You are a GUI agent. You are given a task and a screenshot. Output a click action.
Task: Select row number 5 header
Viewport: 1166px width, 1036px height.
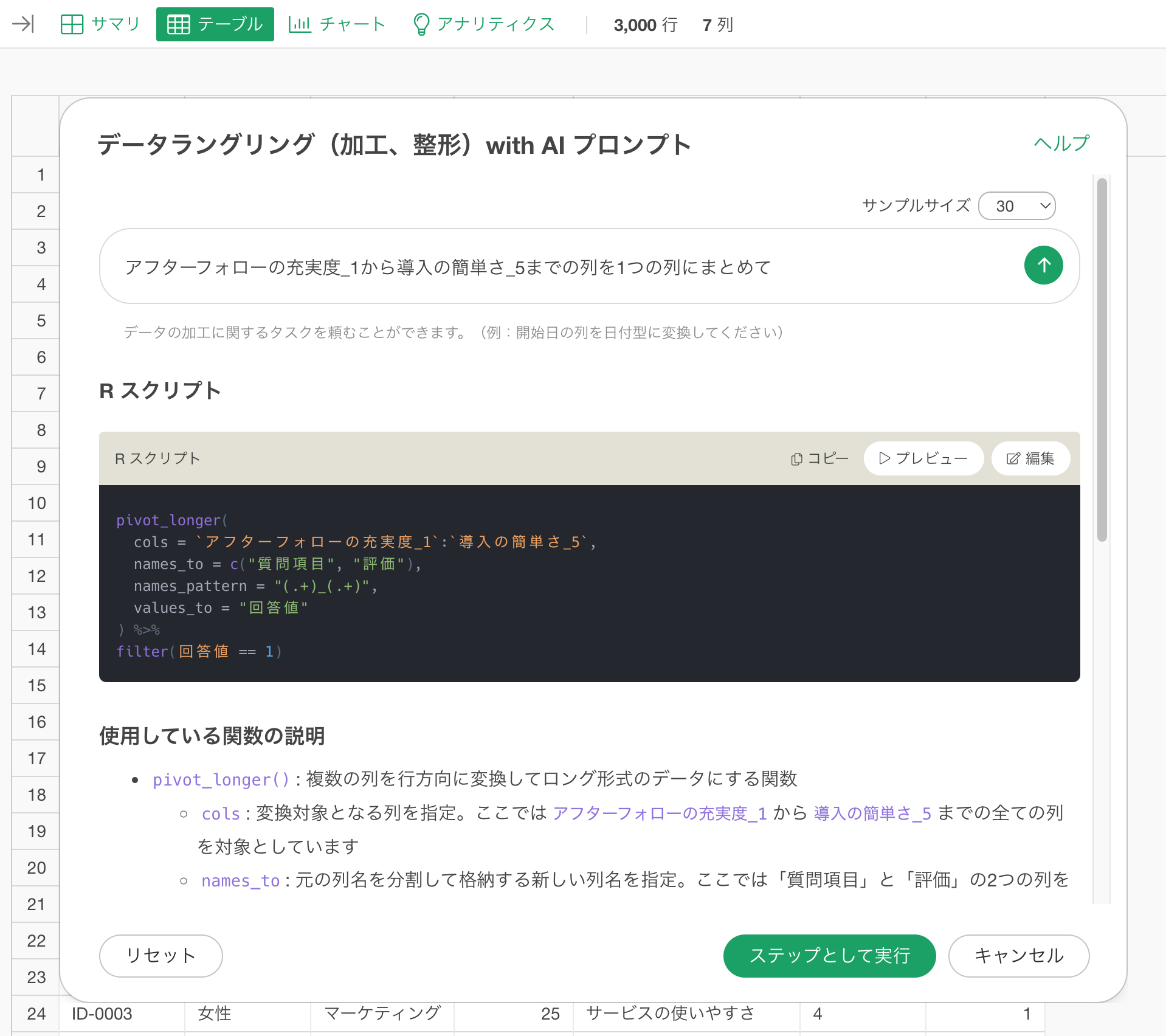pyautogui.click(x=41, y=321)
